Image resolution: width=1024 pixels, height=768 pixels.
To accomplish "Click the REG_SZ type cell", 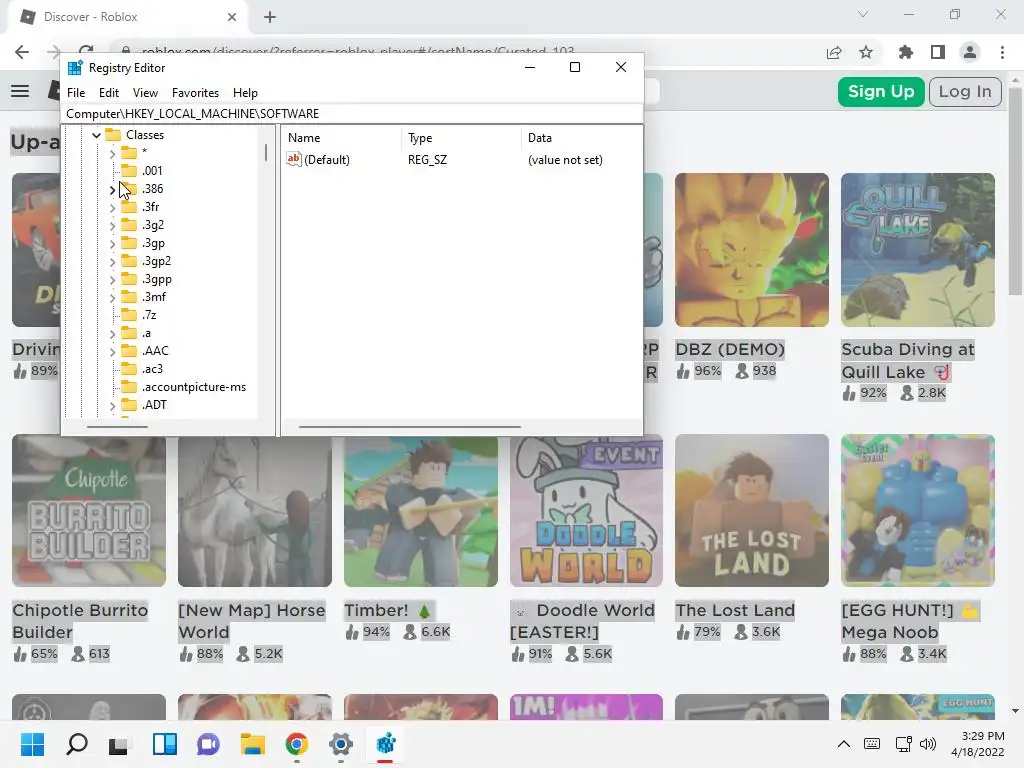I will (427, 160).
